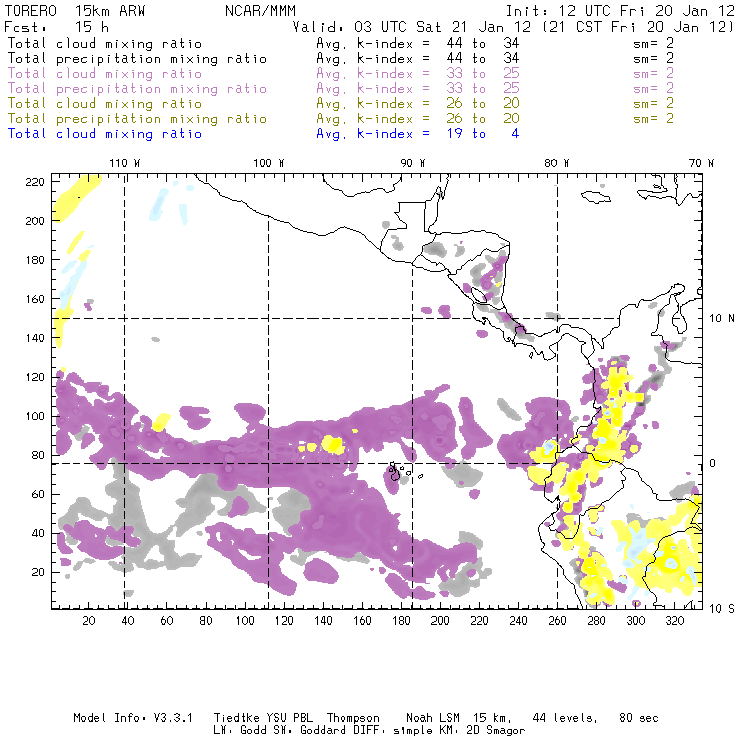Click 'Avg. k-index = 33 to 25' on purple cloud row
Image resolution: width=740 pixels, height=740 pixels.
pyautogui.click(x=418, y=74)
